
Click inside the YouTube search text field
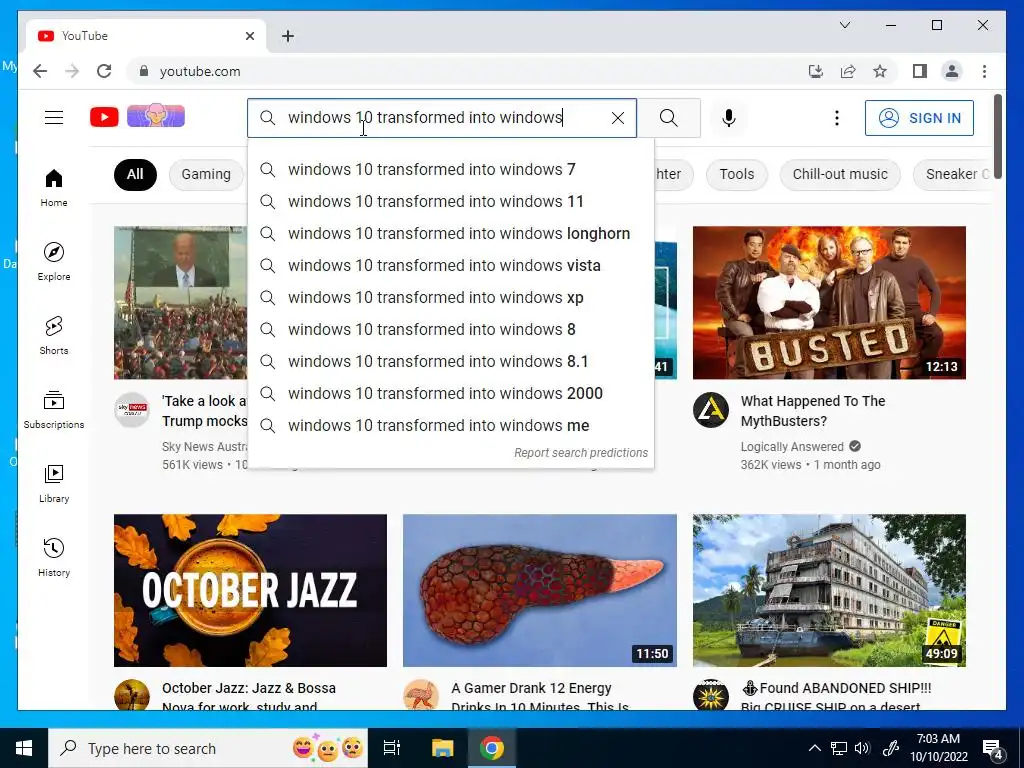coord(444,118)
